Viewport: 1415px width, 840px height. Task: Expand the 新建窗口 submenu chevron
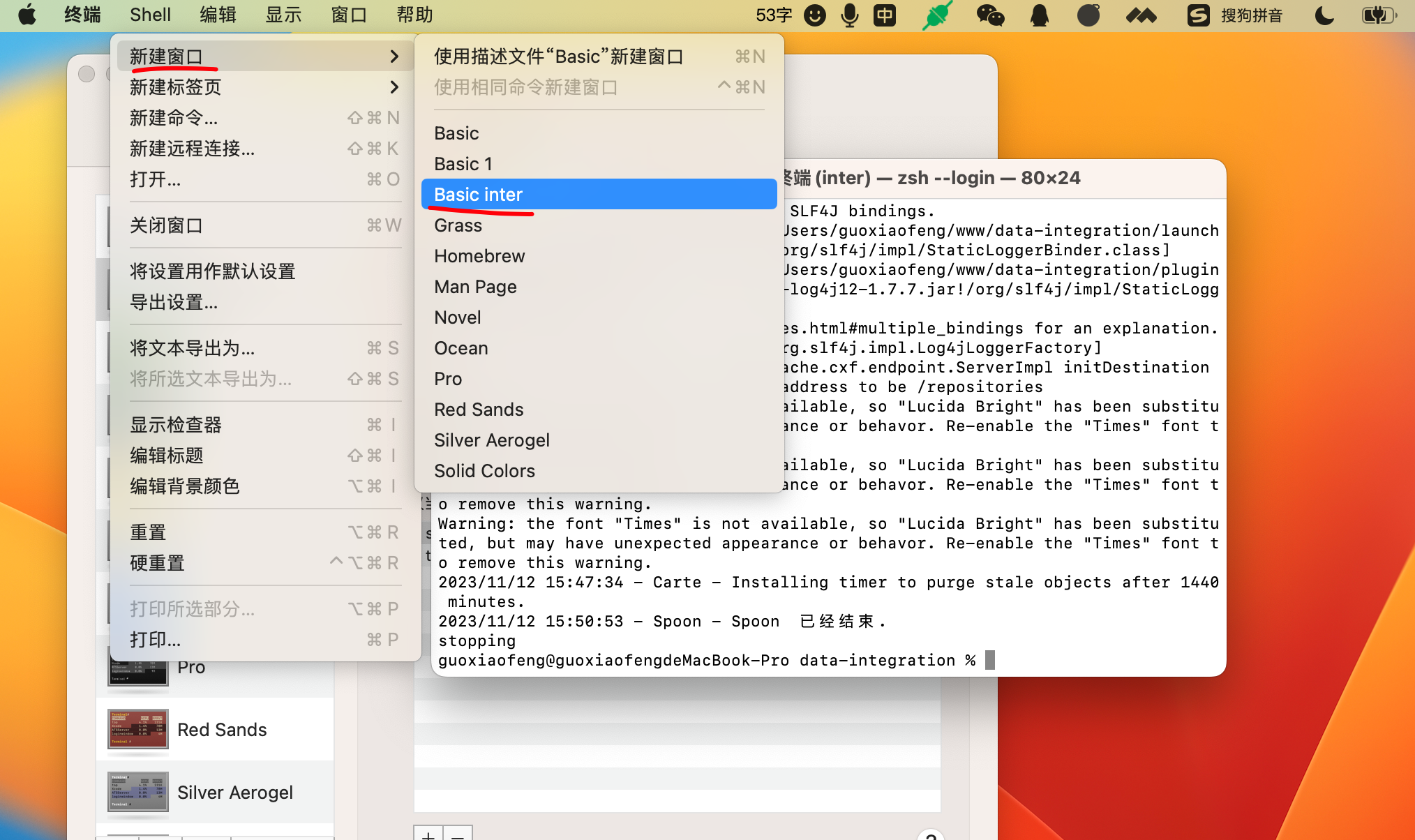(x=394, y=57)
